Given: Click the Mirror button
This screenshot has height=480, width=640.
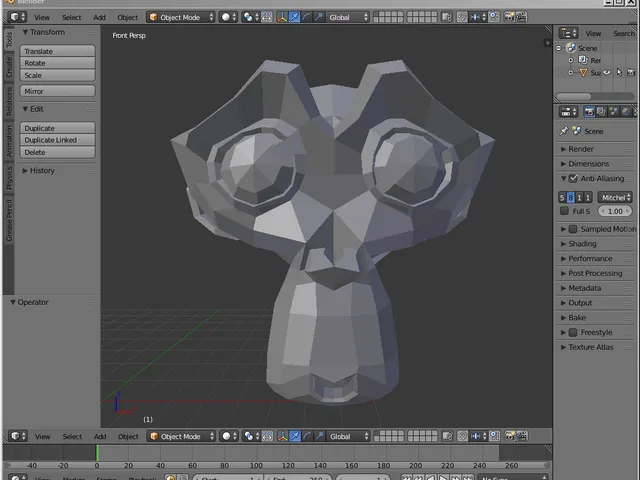Looking at the screenshot, I should point(58,91).
